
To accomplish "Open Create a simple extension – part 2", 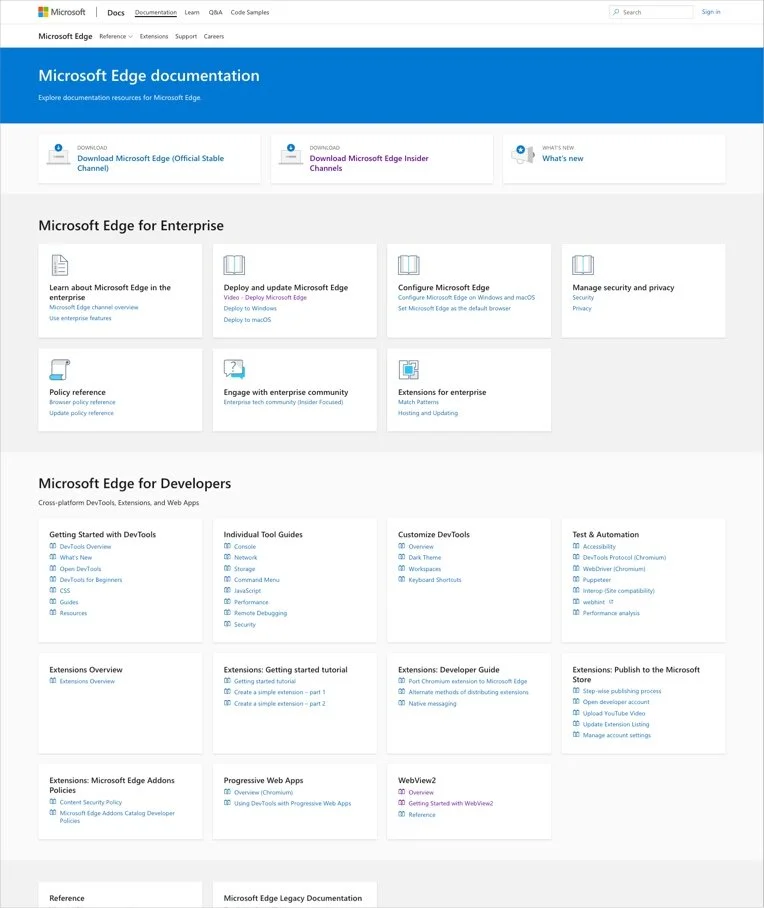I will 280,704.
